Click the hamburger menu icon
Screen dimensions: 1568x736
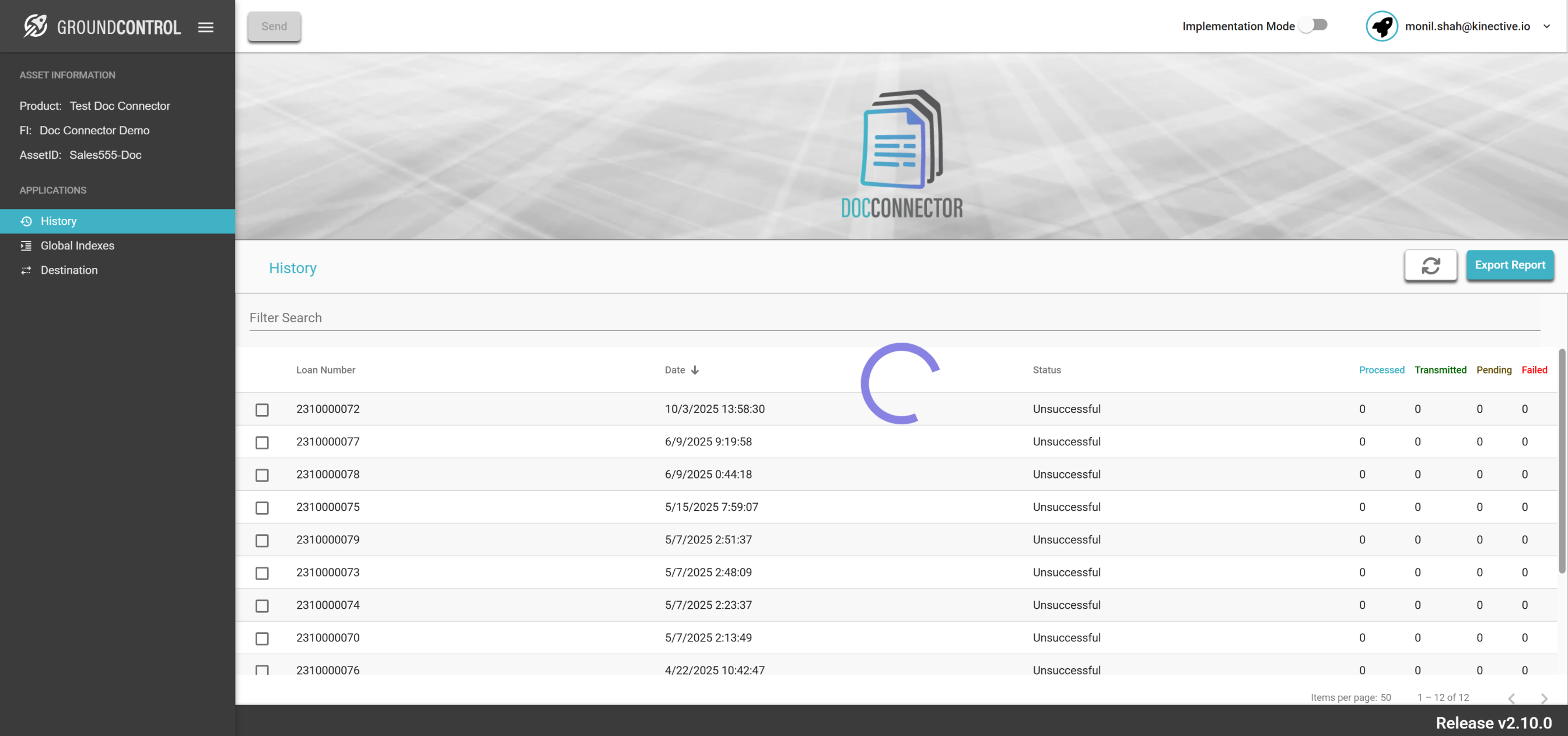tap(206, 27)
